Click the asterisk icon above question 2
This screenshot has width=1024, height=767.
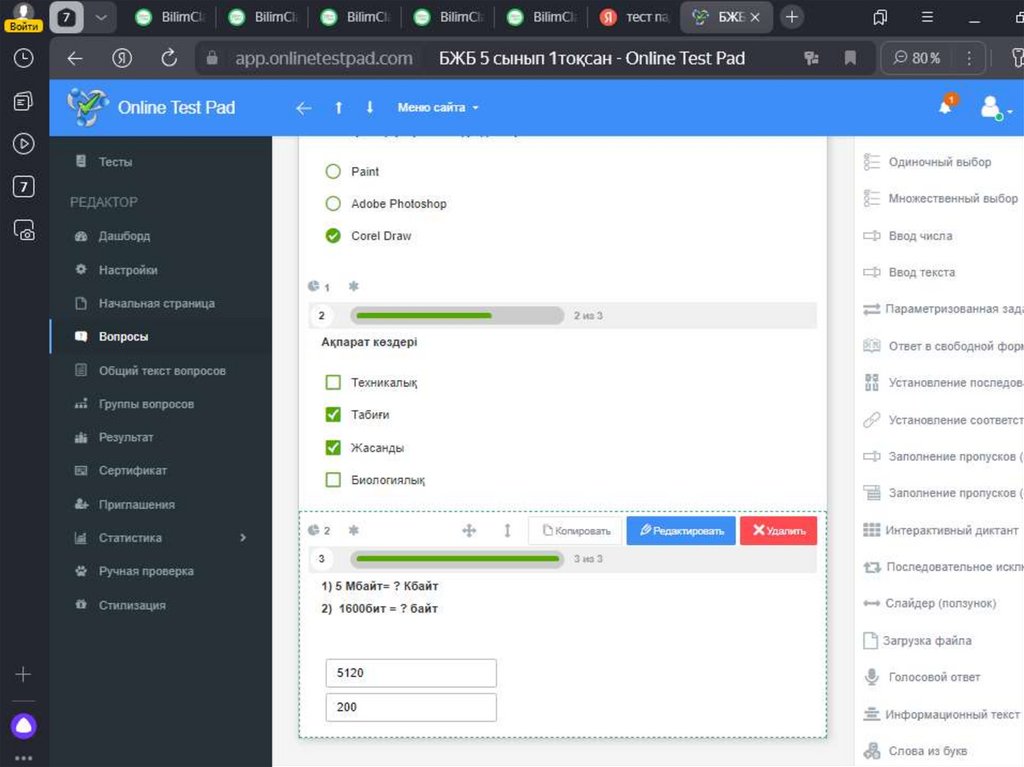pyautogui.click(x=353, y=286)
